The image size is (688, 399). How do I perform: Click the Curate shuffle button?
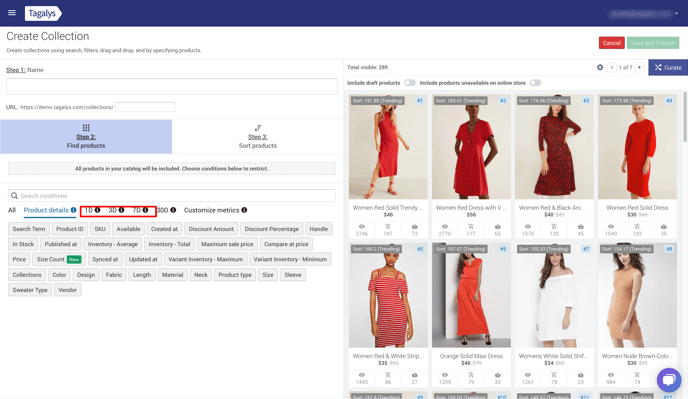click(x=668, y=67)
